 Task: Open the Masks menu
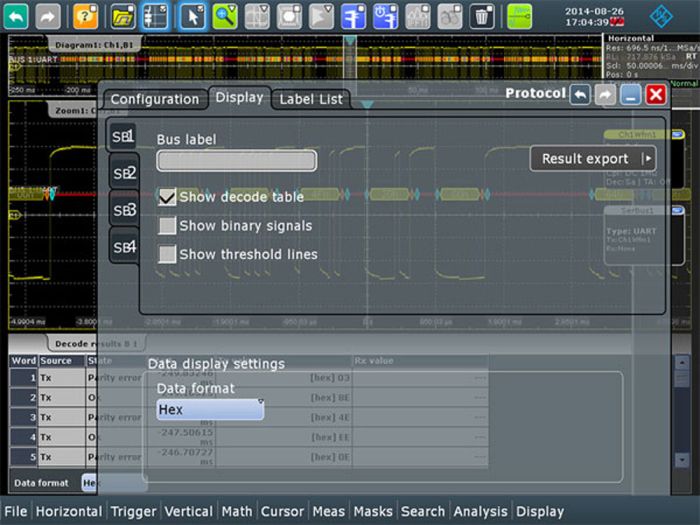[x=373, y=512]
